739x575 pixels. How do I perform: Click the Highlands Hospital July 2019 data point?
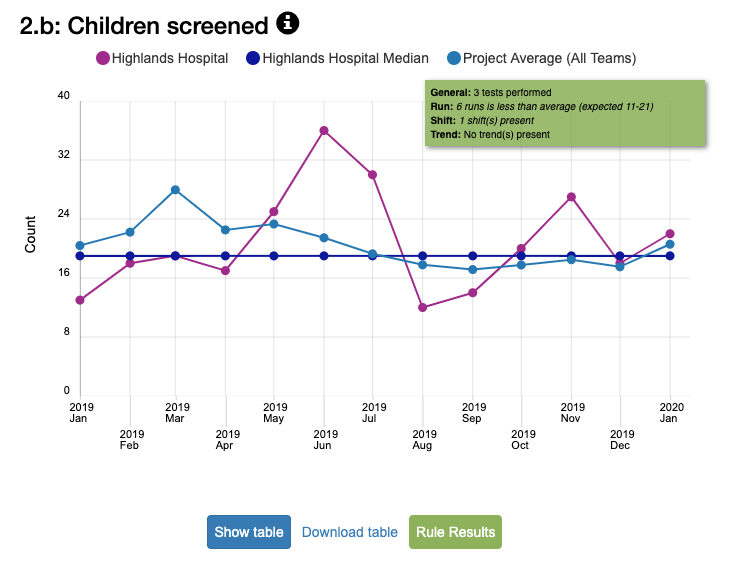[373, 175]
